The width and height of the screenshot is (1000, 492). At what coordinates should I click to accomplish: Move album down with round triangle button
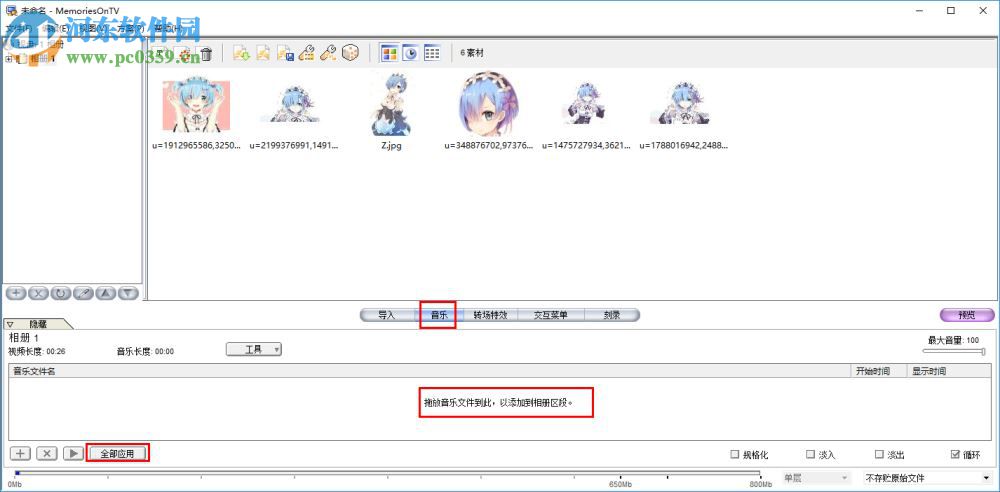(x=128, y=293)
